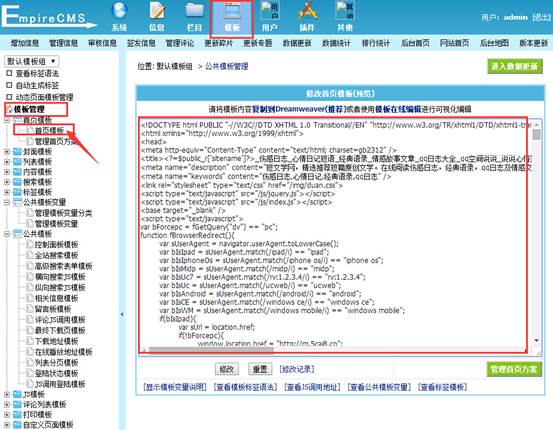Image resolution: width=553 pixels, height=430 pixels.
Task: Expand the JS模板 tree node
Action: pyautogui.click(x=7, y=394)
